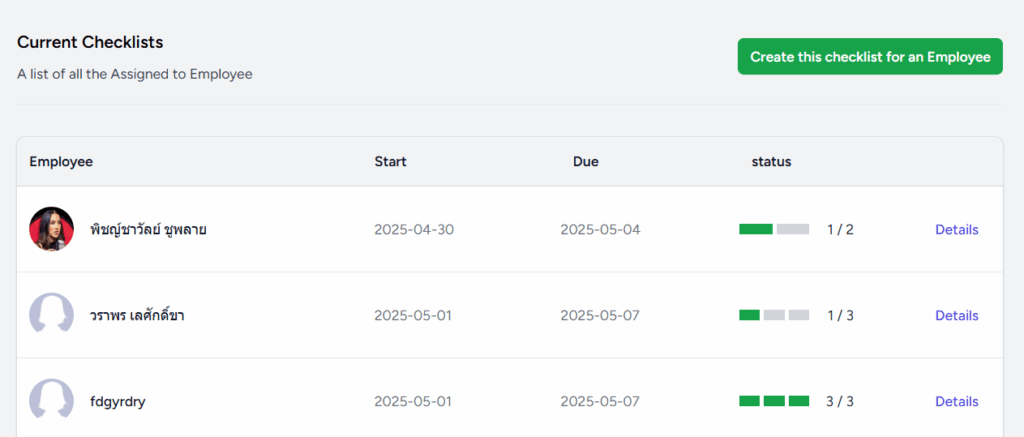
Task: Click the 1 / 2 progress bar
Action: coord(774,229)
